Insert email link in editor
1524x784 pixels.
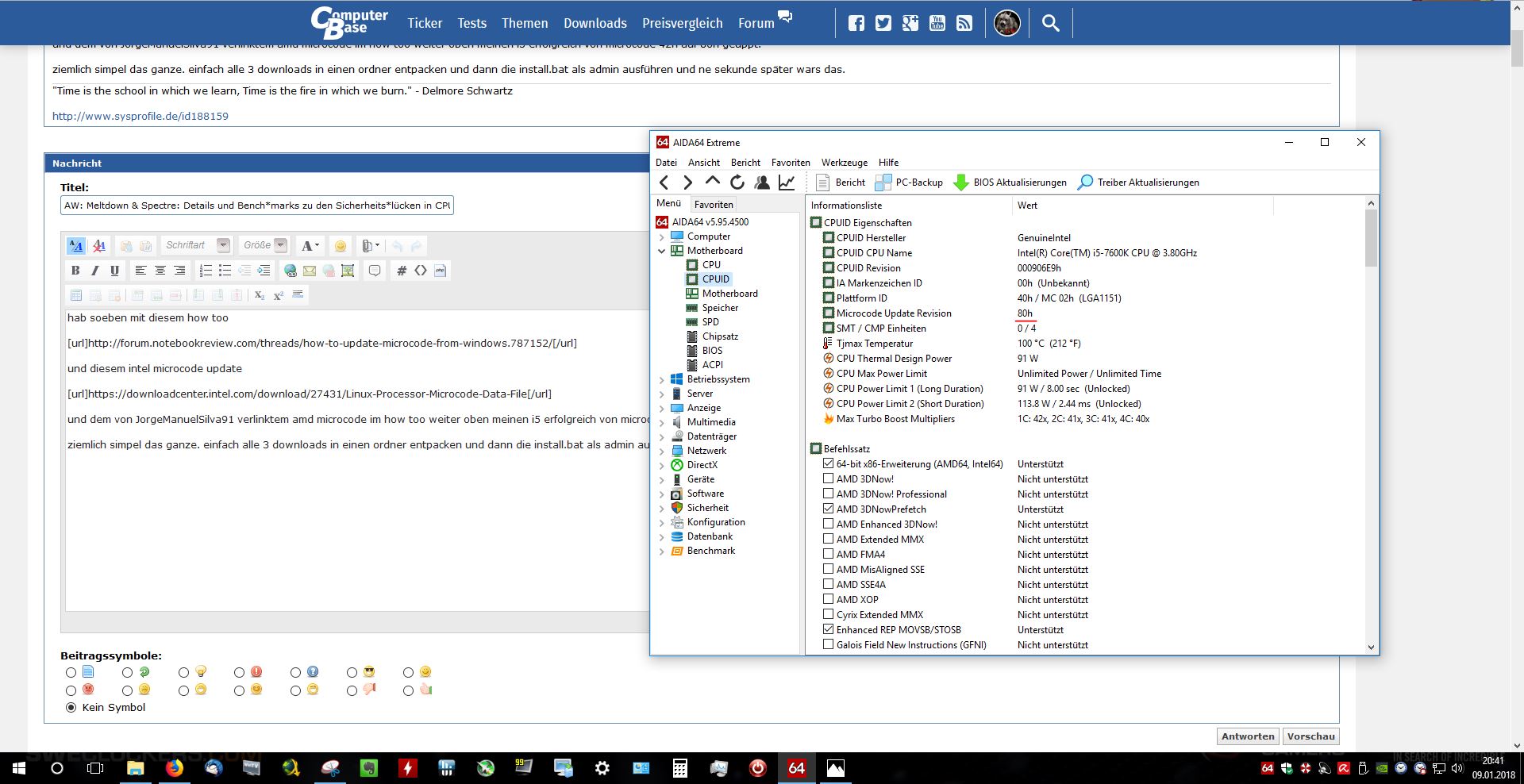tap(310, 271)
